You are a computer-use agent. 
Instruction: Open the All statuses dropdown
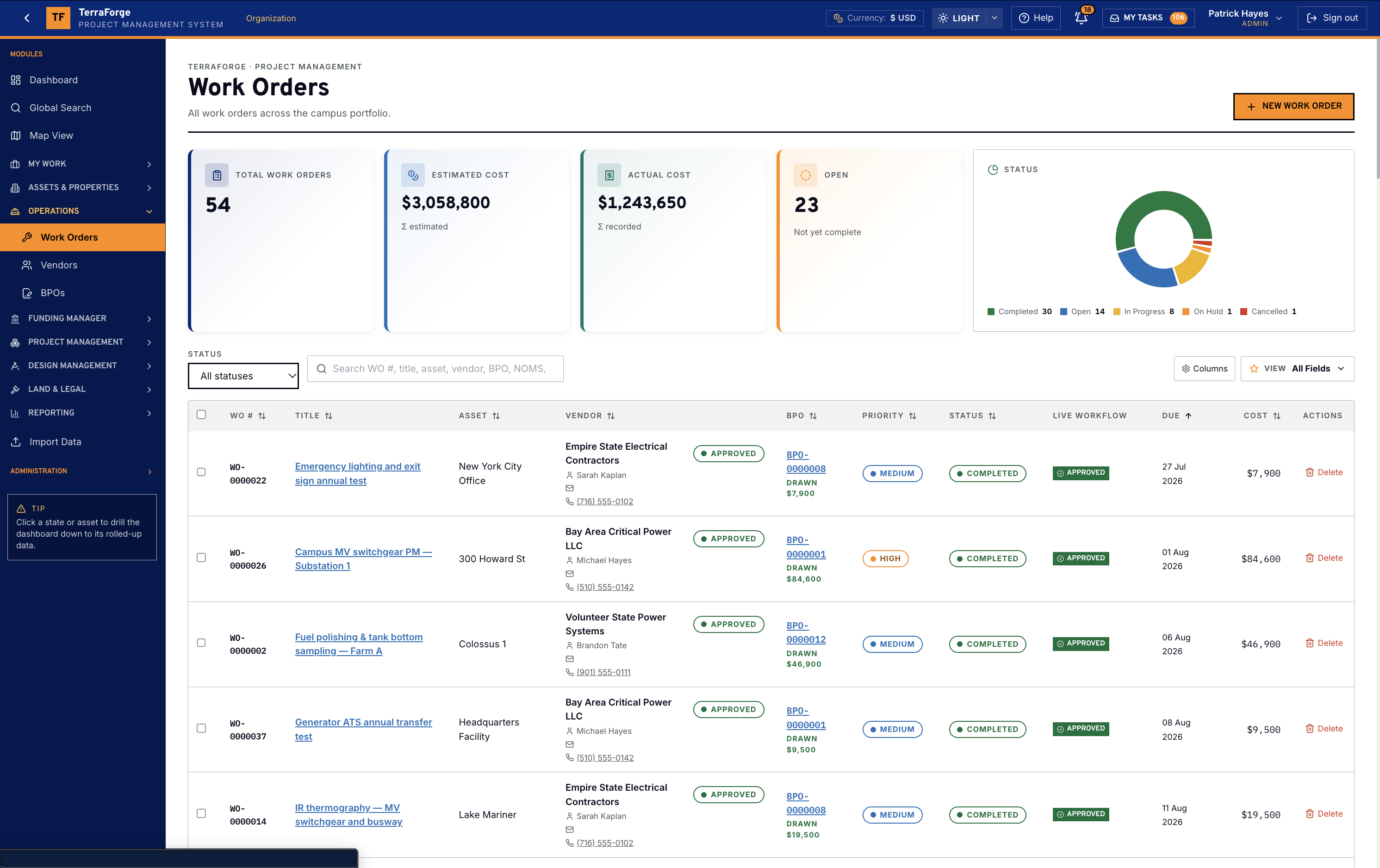pyautogui.click(x=243, y=376)
